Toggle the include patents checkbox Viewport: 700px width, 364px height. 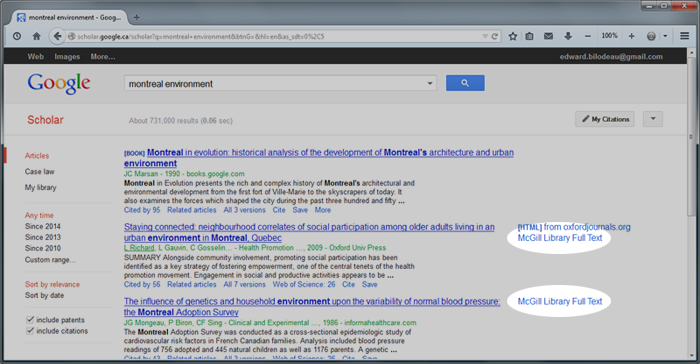[x=30, y=320]
